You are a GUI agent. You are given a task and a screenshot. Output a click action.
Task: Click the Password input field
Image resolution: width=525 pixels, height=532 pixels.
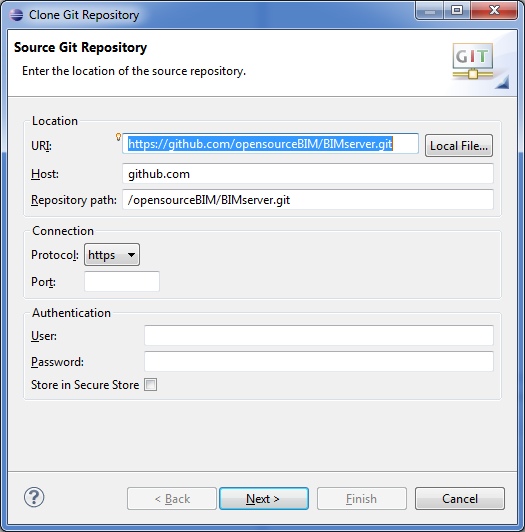(319, 361)
